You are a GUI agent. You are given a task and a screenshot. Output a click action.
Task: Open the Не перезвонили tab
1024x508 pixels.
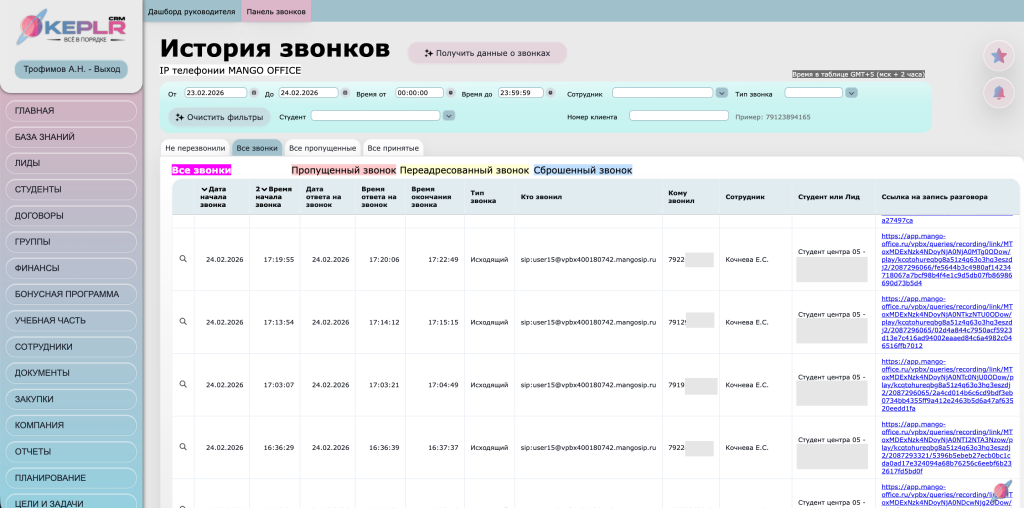coord(195,148)
